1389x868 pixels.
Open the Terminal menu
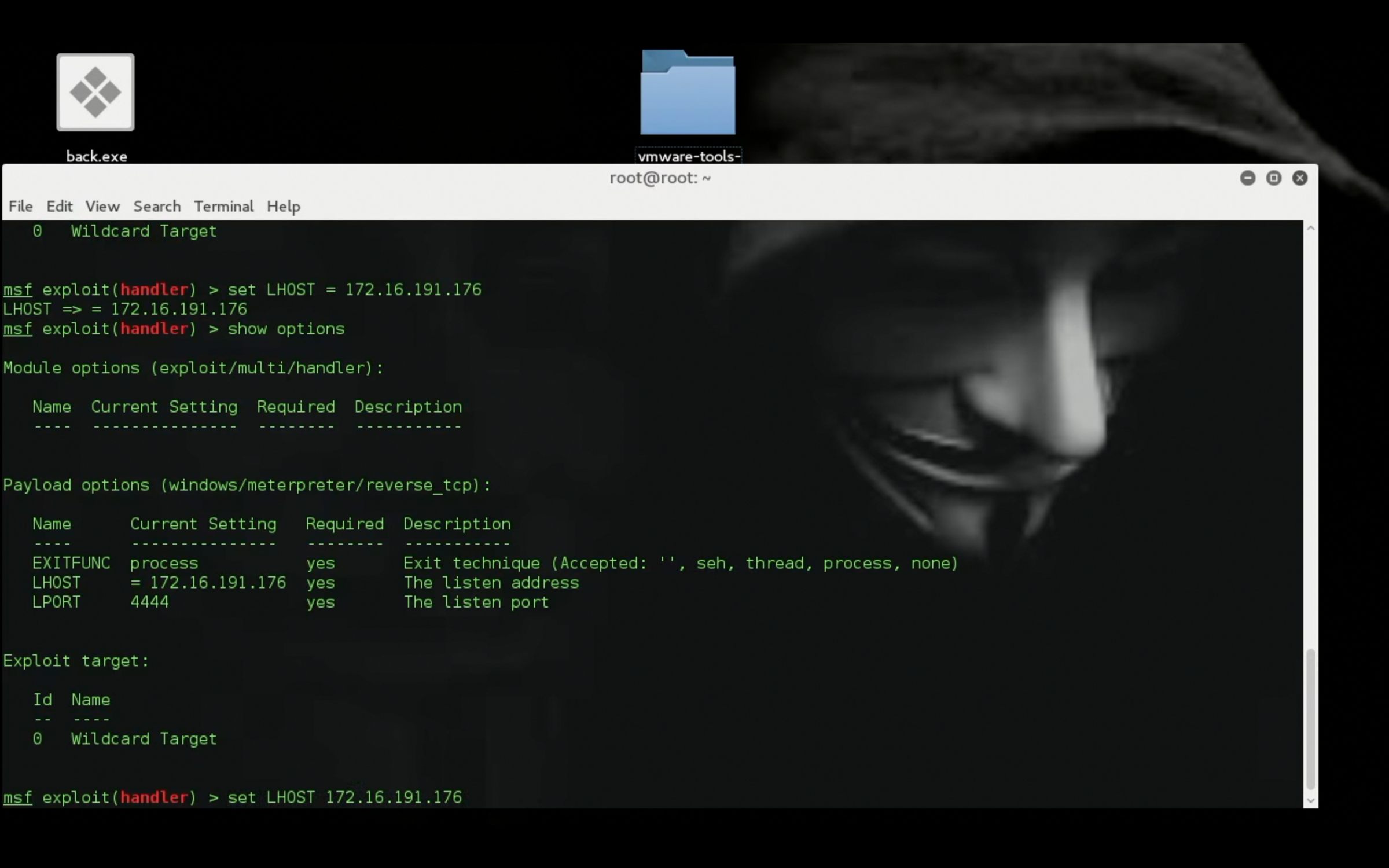(223, 207)
